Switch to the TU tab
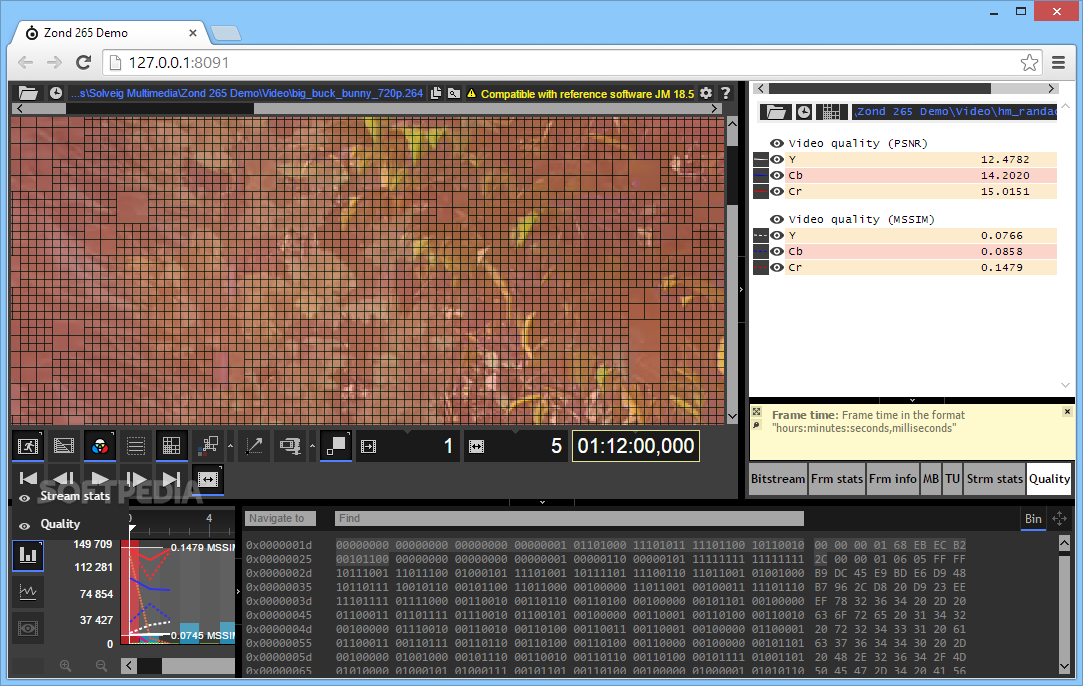This screenshot has height=686, width=1083. (952, 479)
